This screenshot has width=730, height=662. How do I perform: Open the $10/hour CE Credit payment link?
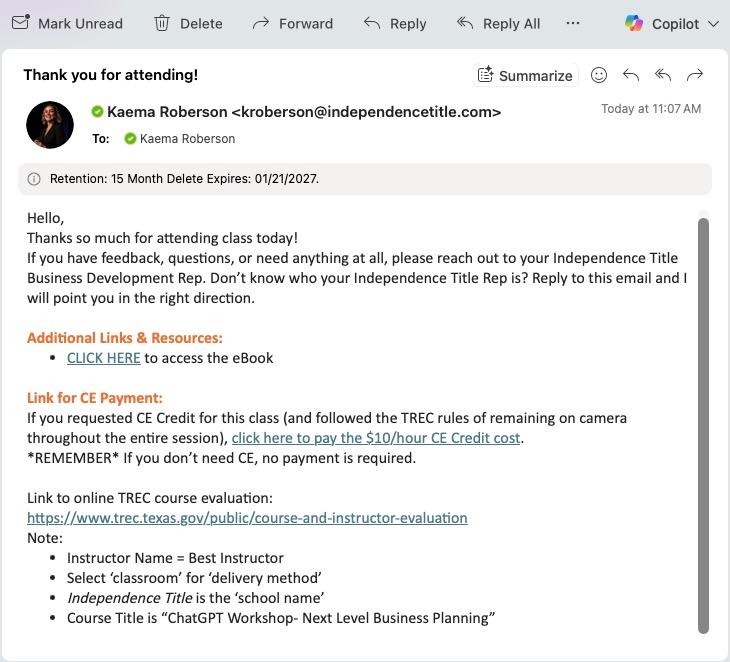pyautogui.click(x=377, y=438)
